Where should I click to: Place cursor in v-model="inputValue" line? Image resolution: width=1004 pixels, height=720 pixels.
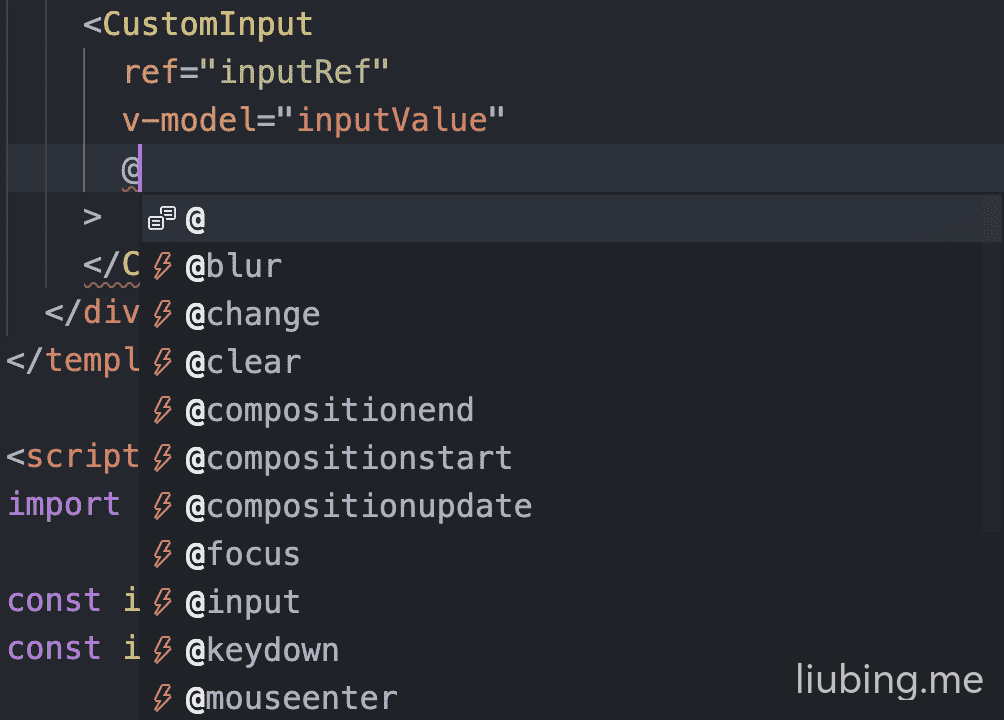click(x=313, y=120)
